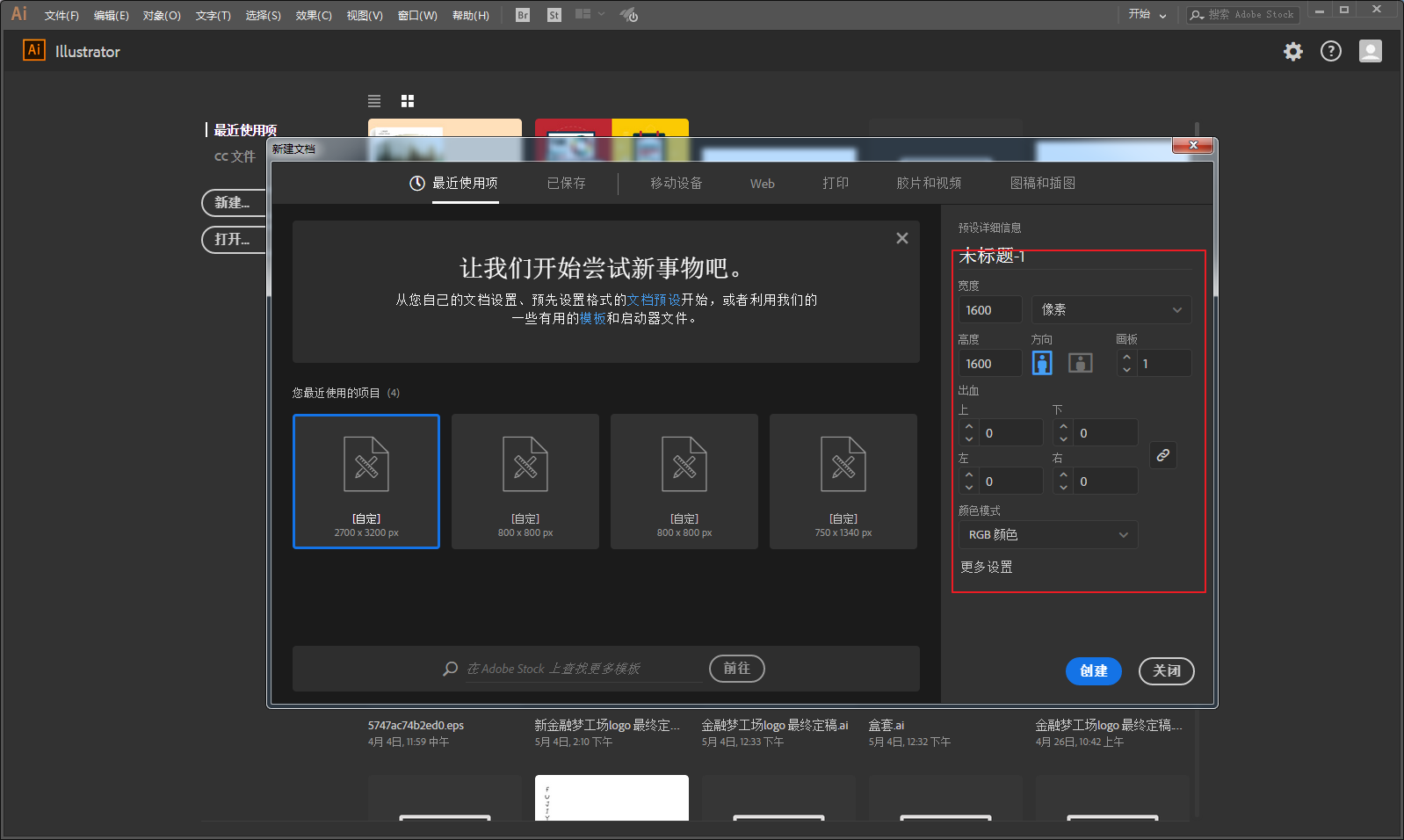Click the blue 创建 button

[1094, 670]
